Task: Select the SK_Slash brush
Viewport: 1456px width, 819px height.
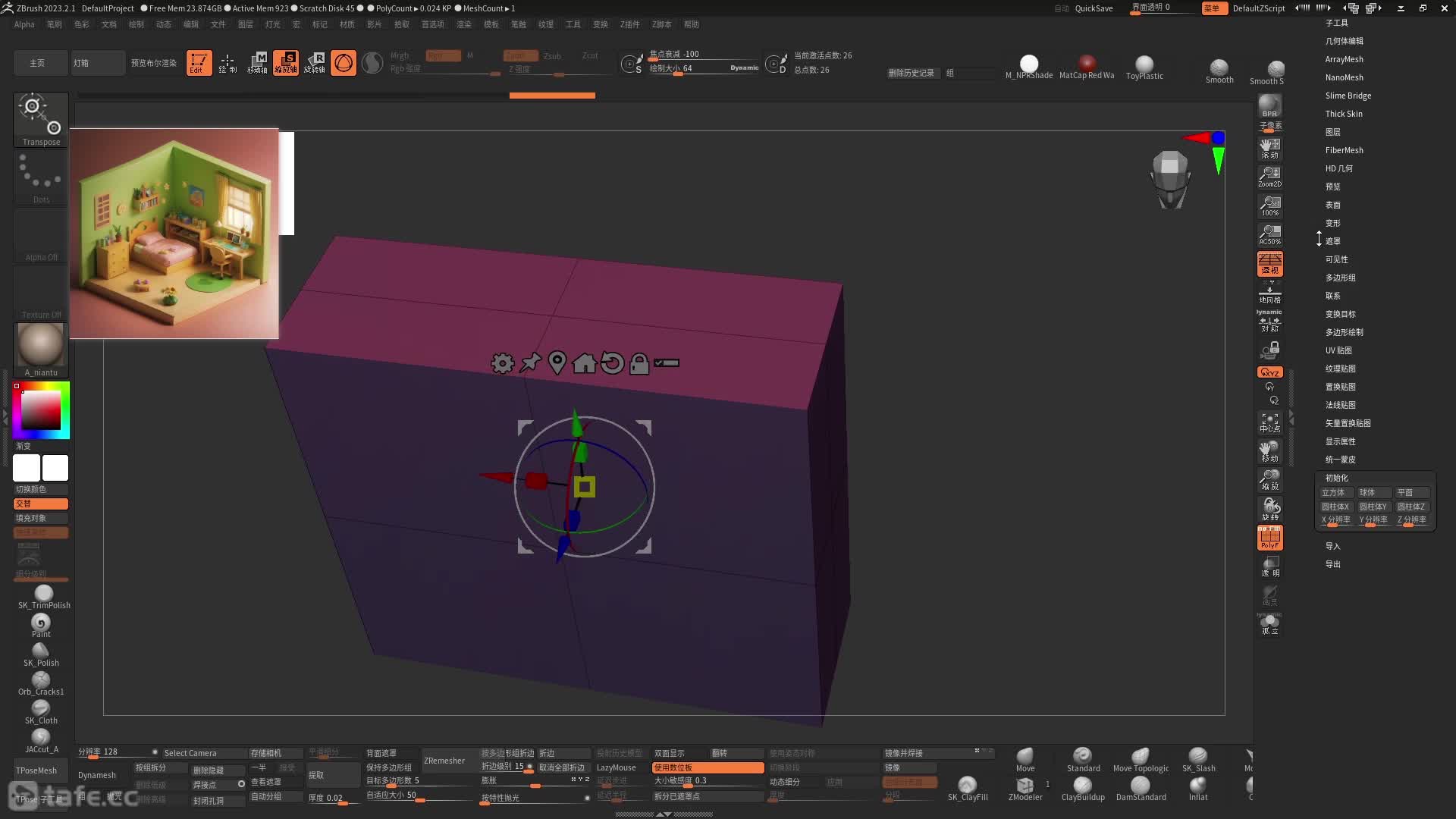Action: (1198, 760)
